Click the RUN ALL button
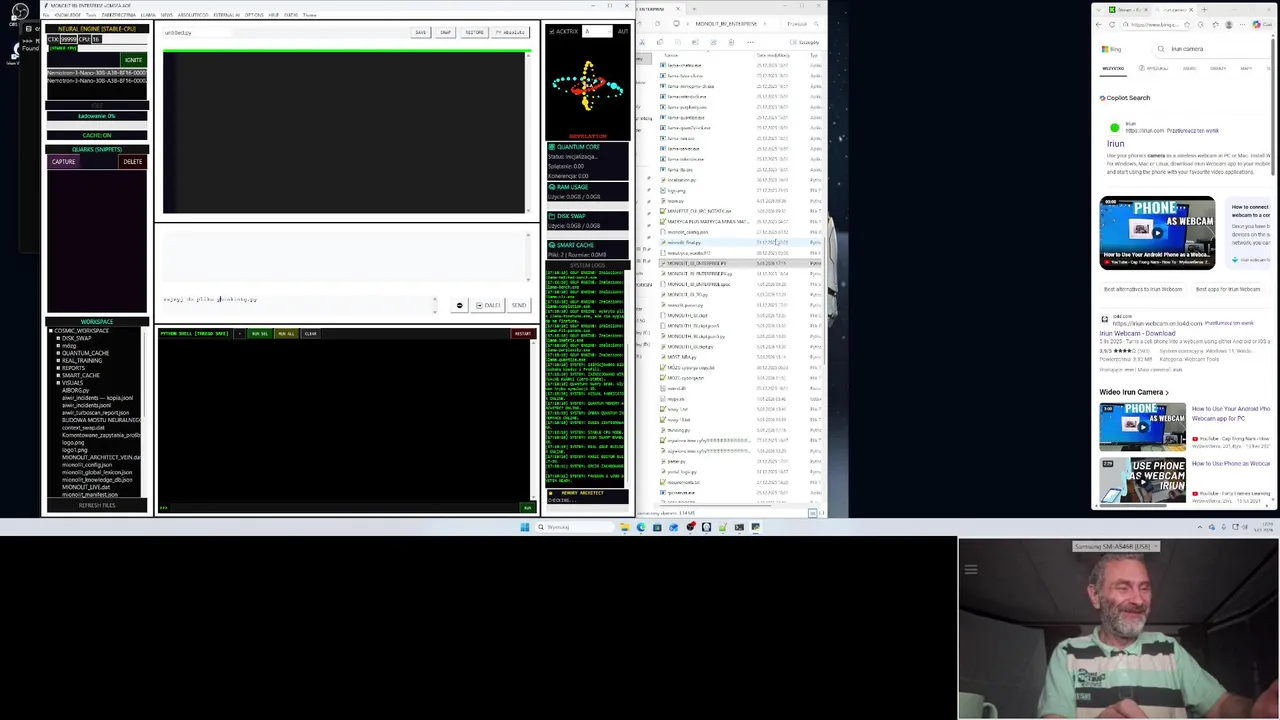The height and width of the screenshot is (720, 1280). pyautogui.click(x=286, y=334)
